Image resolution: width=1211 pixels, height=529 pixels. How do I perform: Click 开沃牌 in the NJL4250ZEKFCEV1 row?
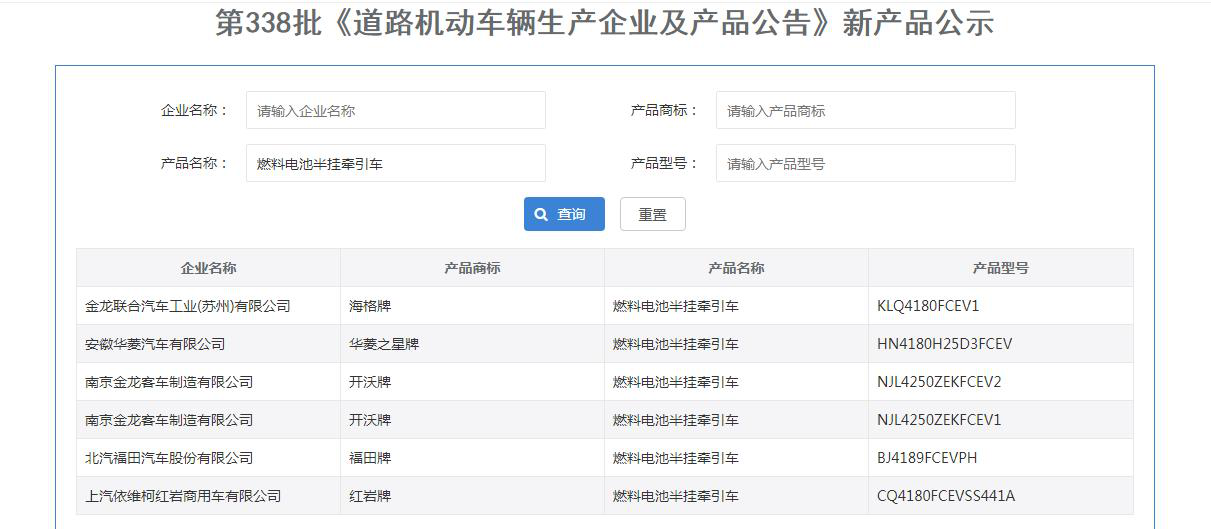pos(370,420)
